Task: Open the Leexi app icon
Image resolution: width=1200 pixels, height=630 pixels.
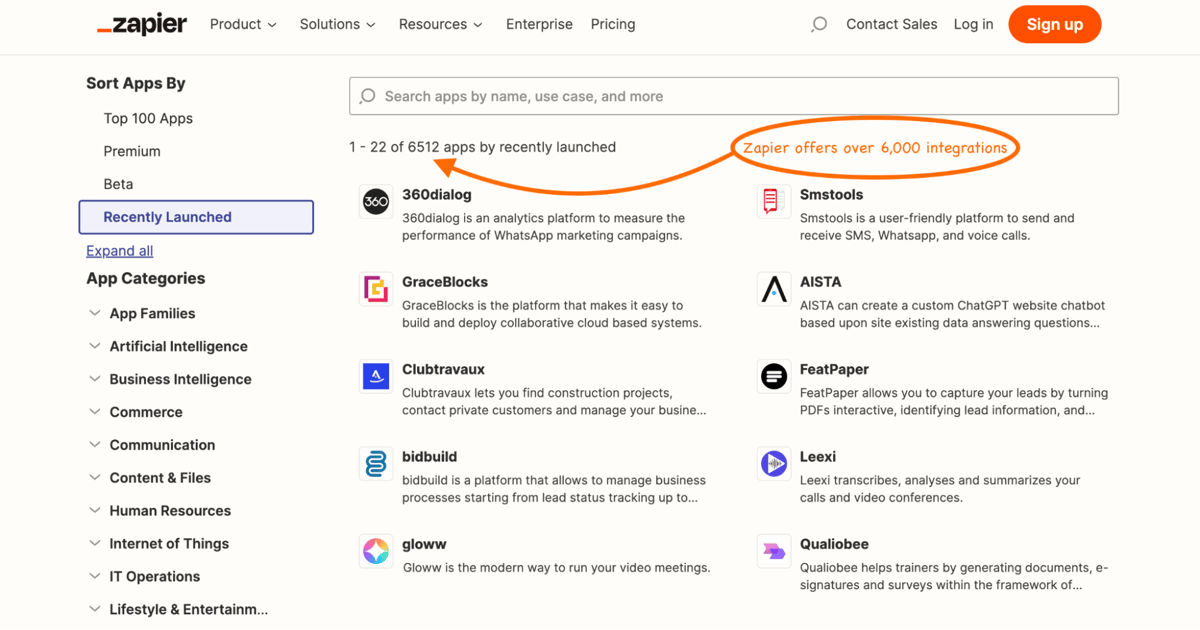Action: 774,464
